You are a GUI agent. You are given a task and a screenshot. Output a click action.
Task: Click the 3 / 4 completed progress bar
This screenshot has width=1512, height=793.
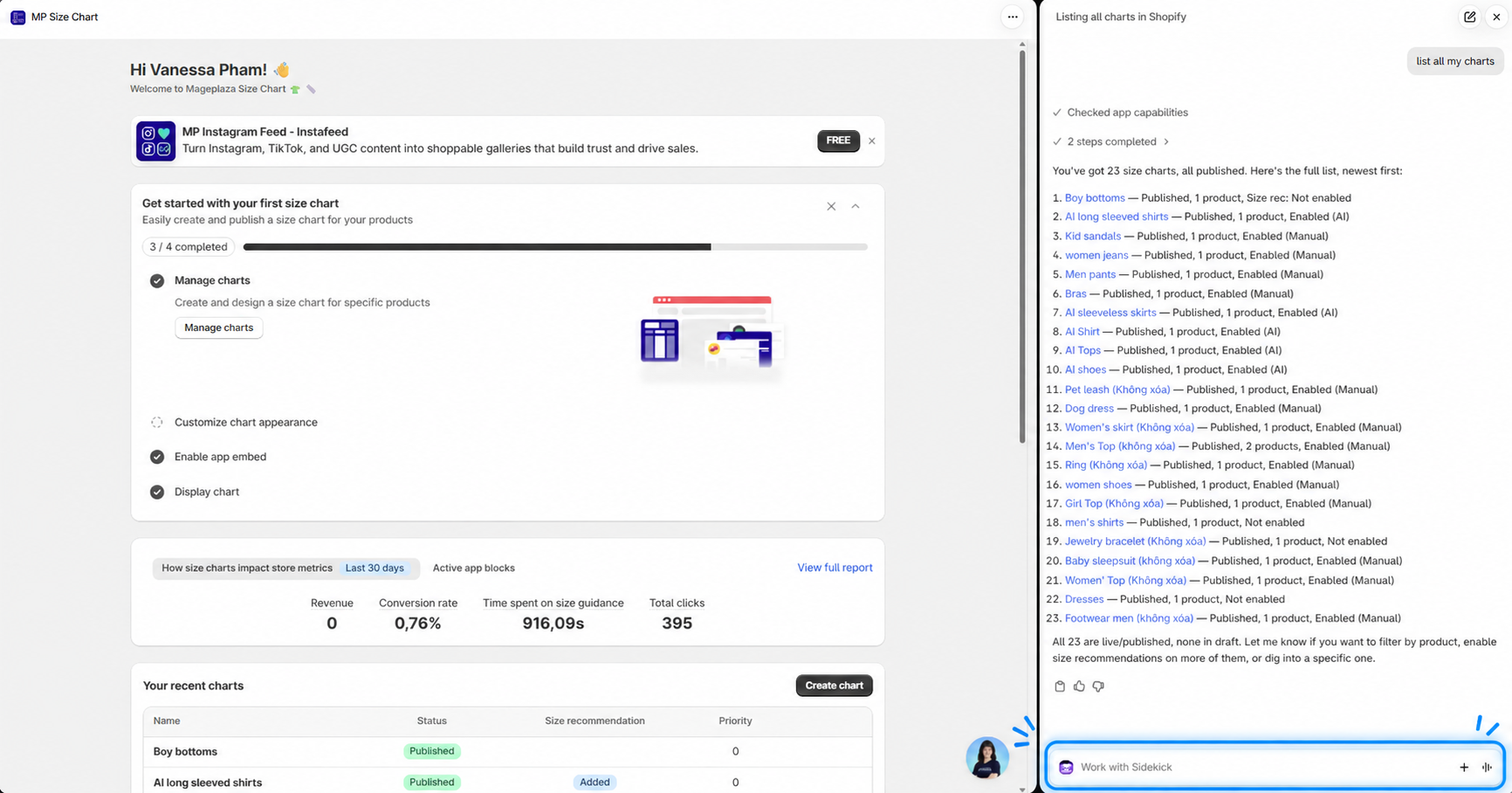555,247
